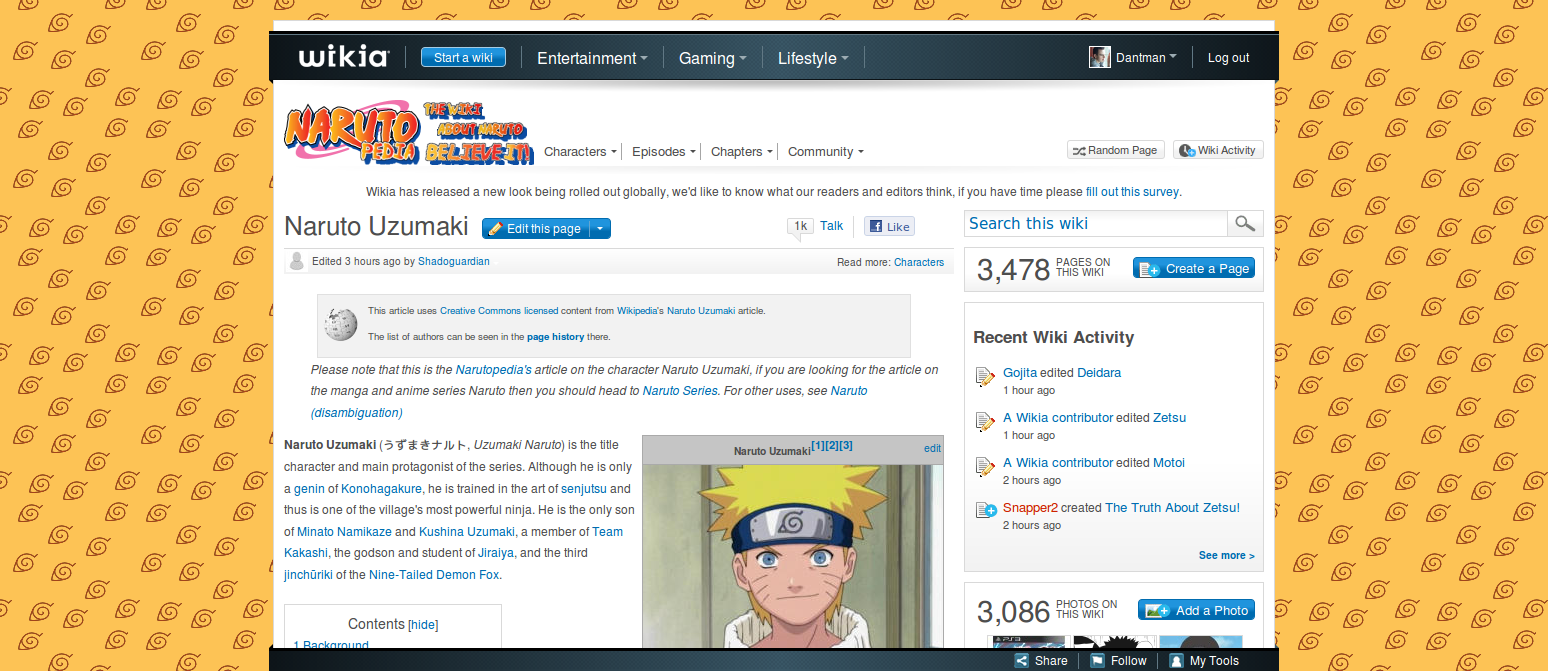Click the editor avatar beside Edited 3 hours ago
The image size is (1548, 671).
tap(296, 261)
